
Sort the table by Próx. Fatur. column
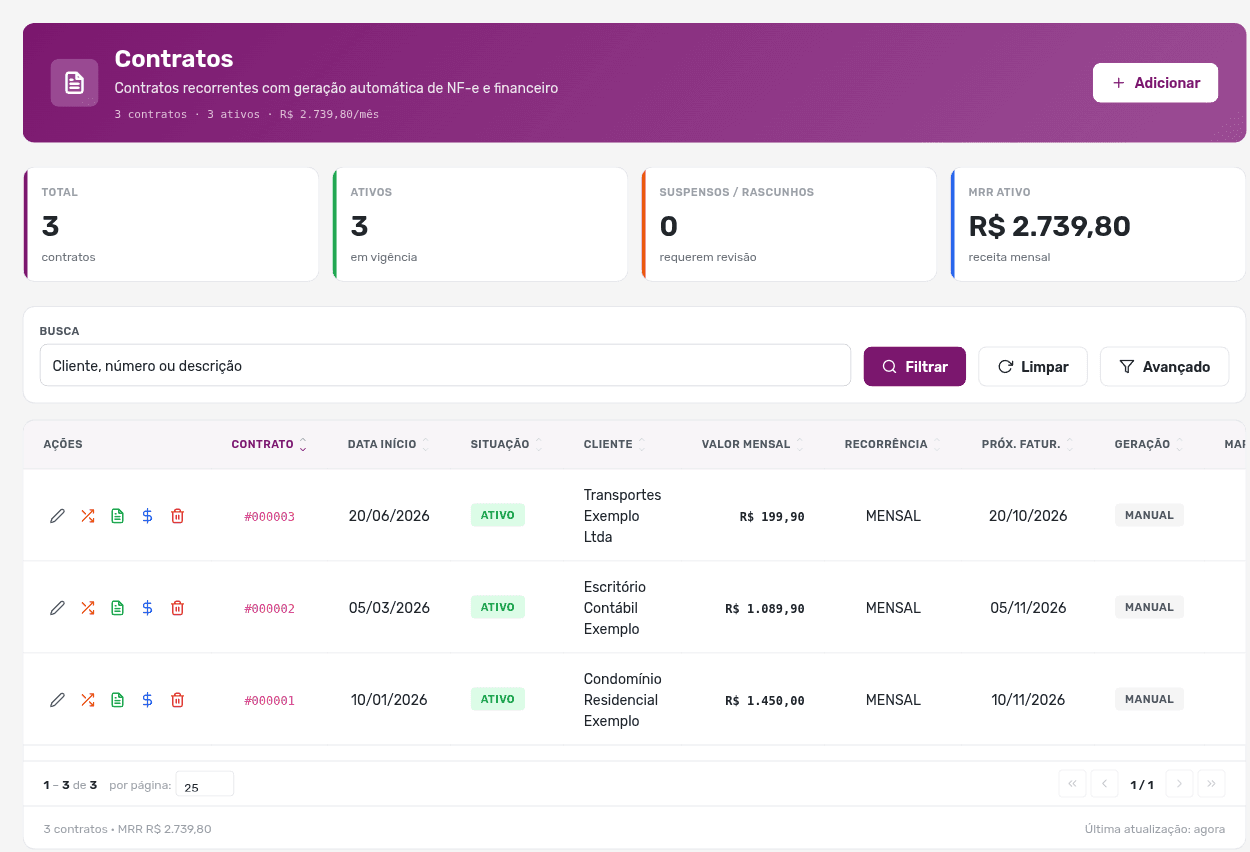pos(1028,444)
